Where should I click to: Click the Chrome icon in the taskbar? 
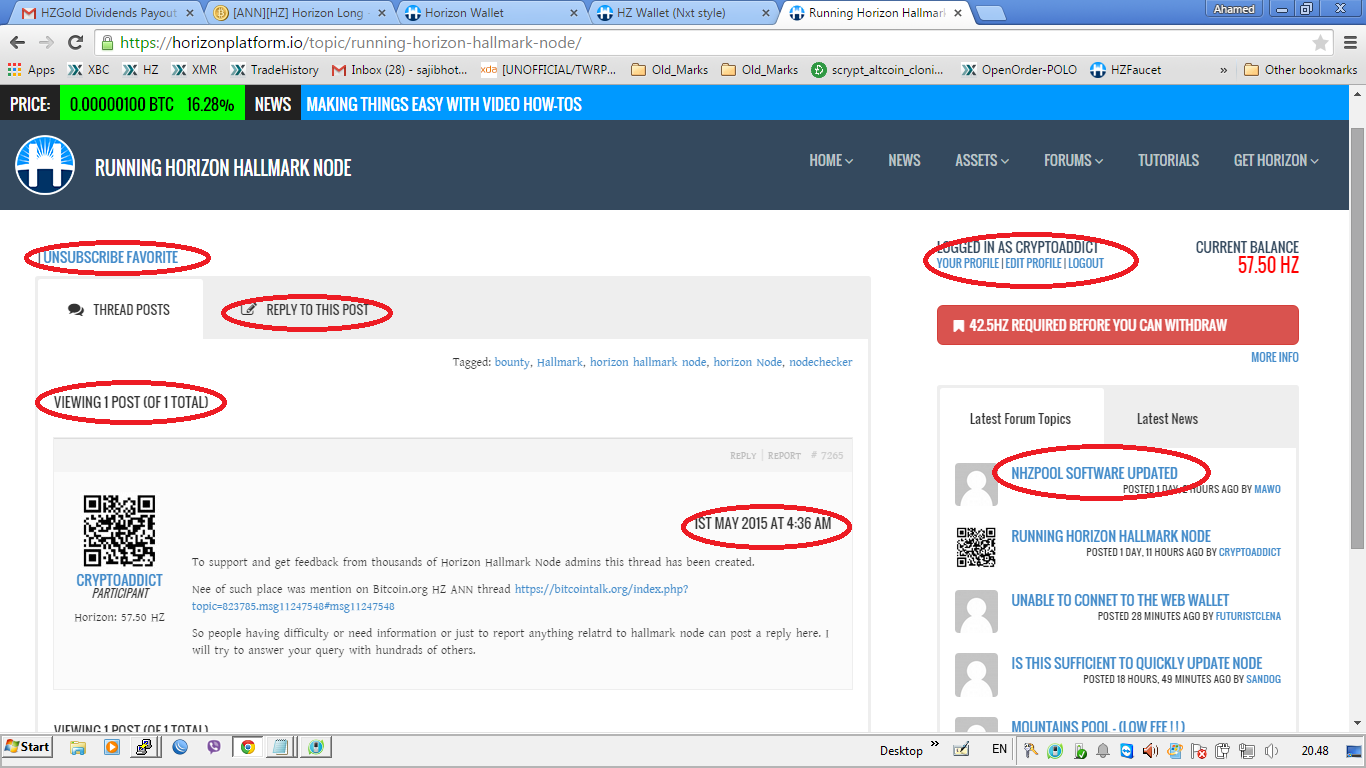tap(247, 747)
